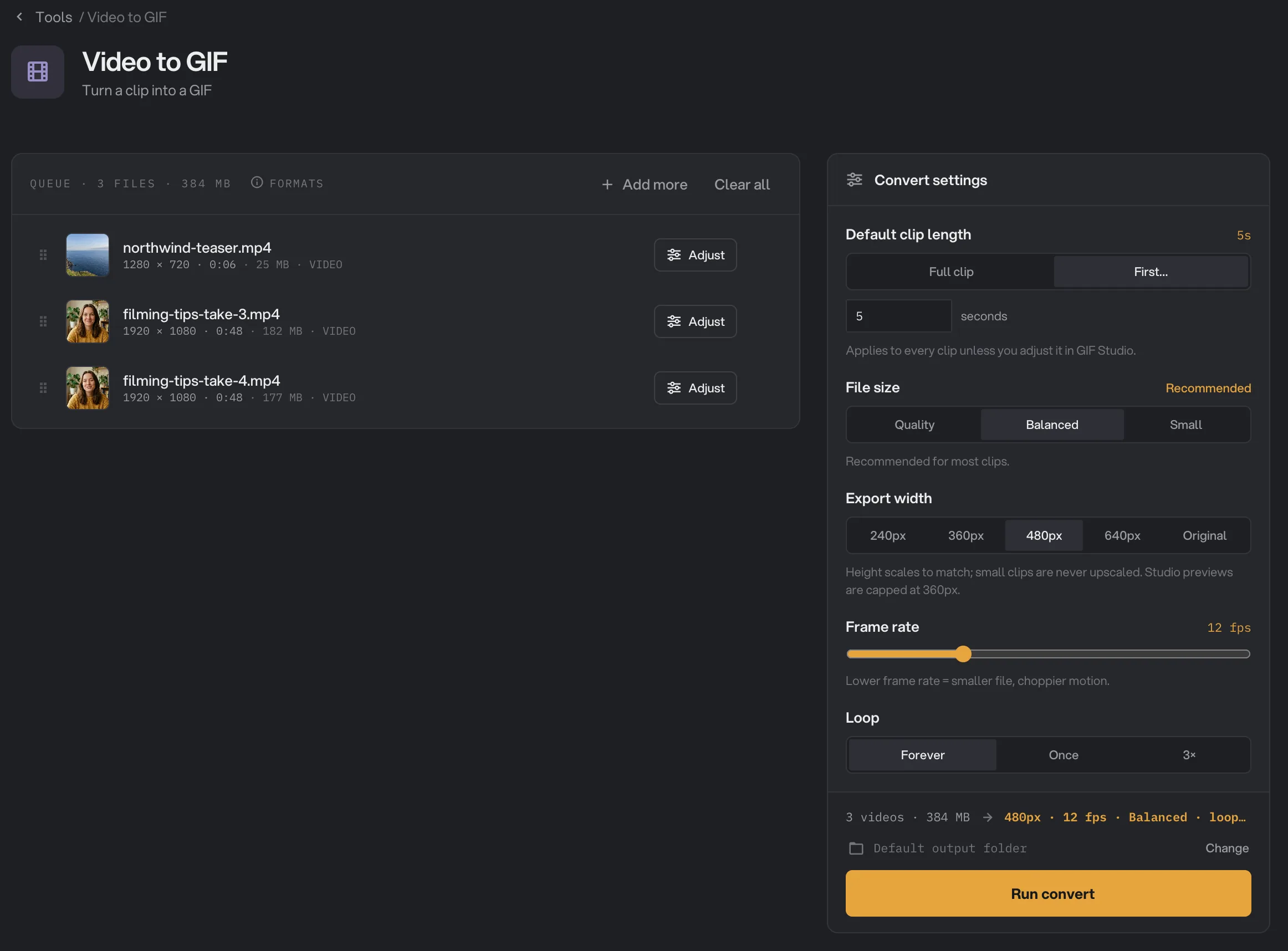Adjust settings for filming-tips-take-3.mp4
Viewport: 1288px width, 951px height.
click(x=695, y=321)
